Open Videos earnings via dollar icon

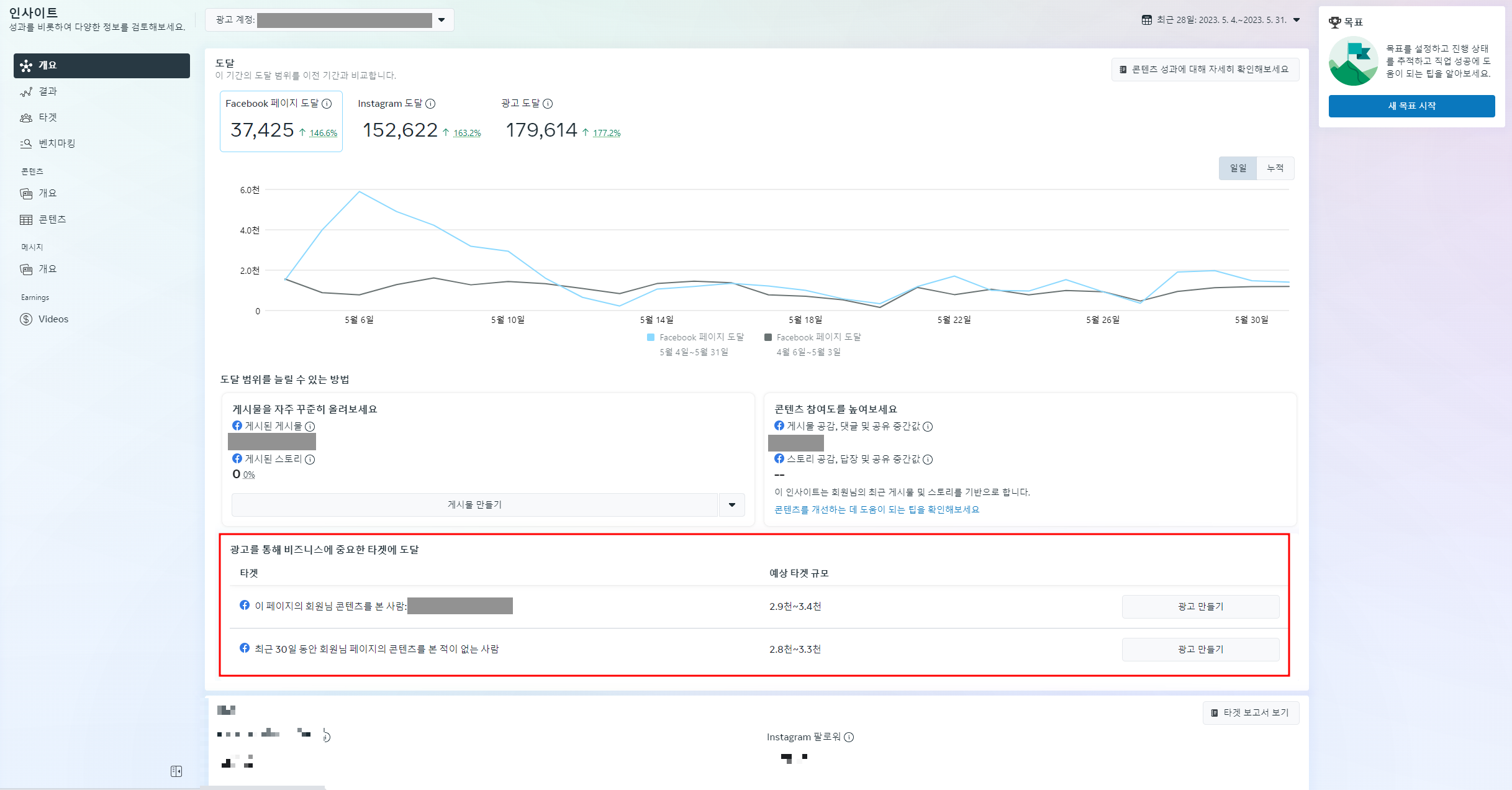(x=26, y=319)
